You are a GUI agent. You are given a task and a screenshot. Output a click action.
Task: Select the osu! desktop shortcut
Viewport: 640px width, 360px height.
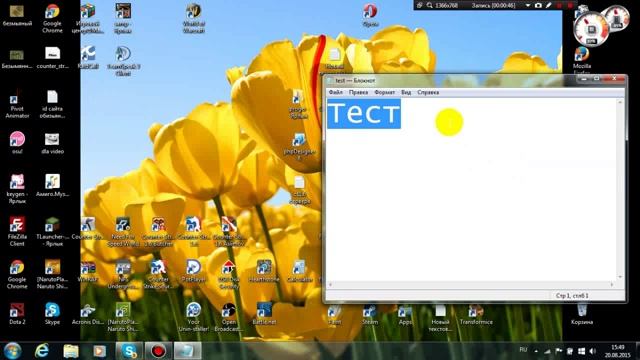click(17, 143)
